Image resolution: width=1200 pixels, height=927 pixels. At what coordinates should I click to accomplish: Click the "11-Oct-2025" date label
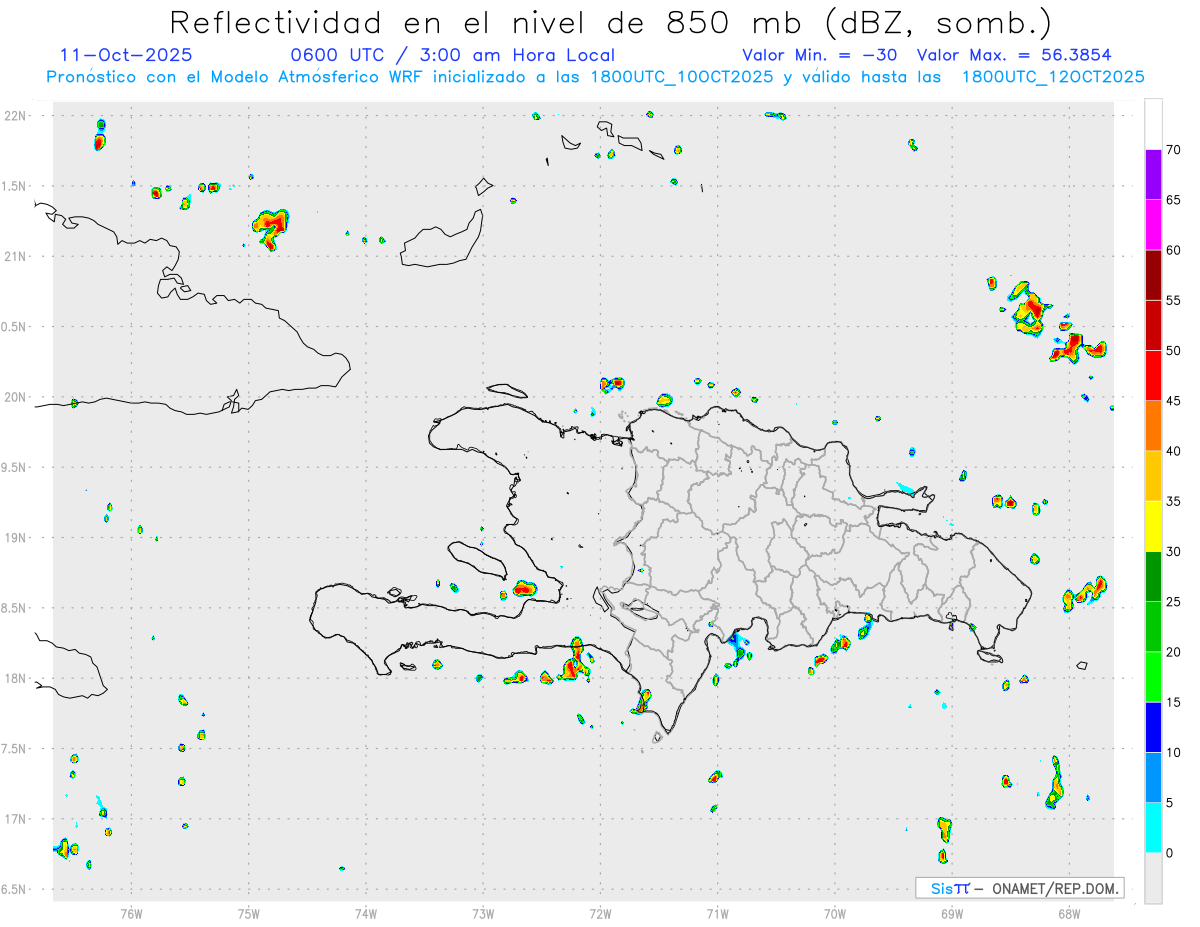coord(127,55)
